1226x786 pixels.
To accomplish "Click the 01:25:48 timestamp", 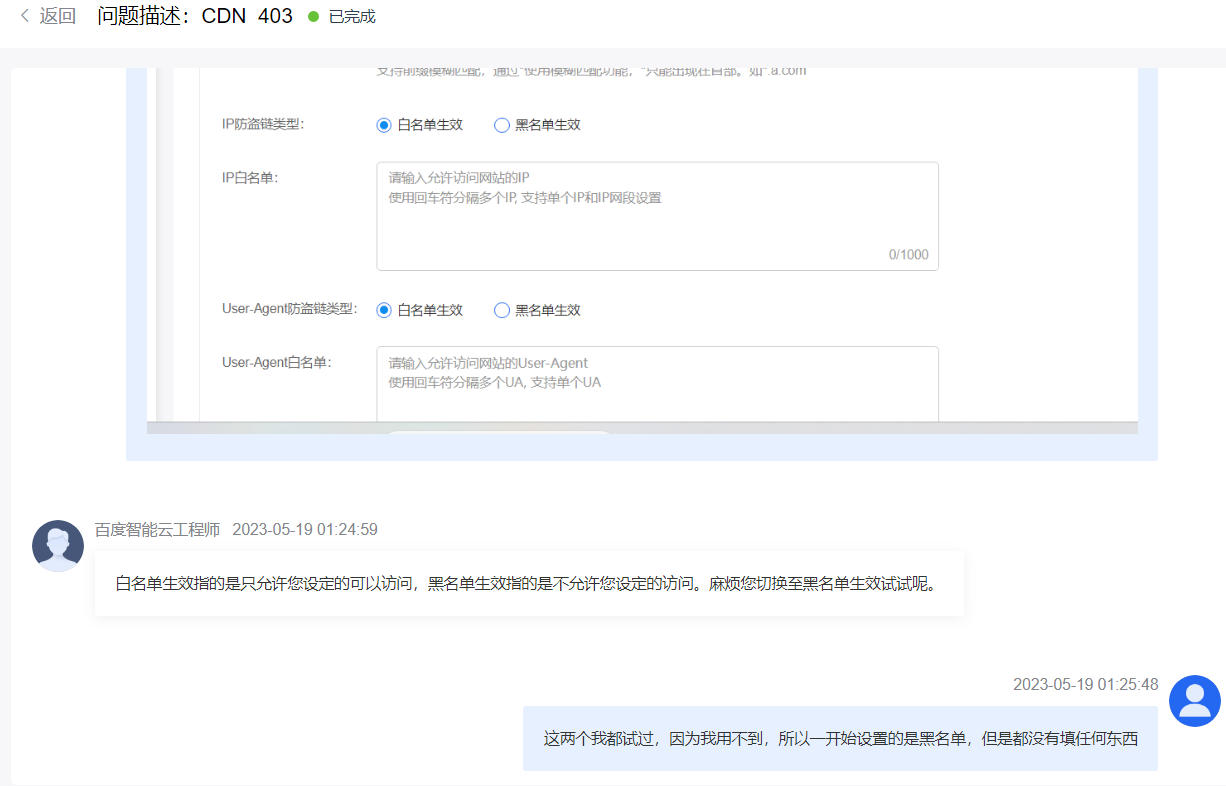I will pos(1086,685).
